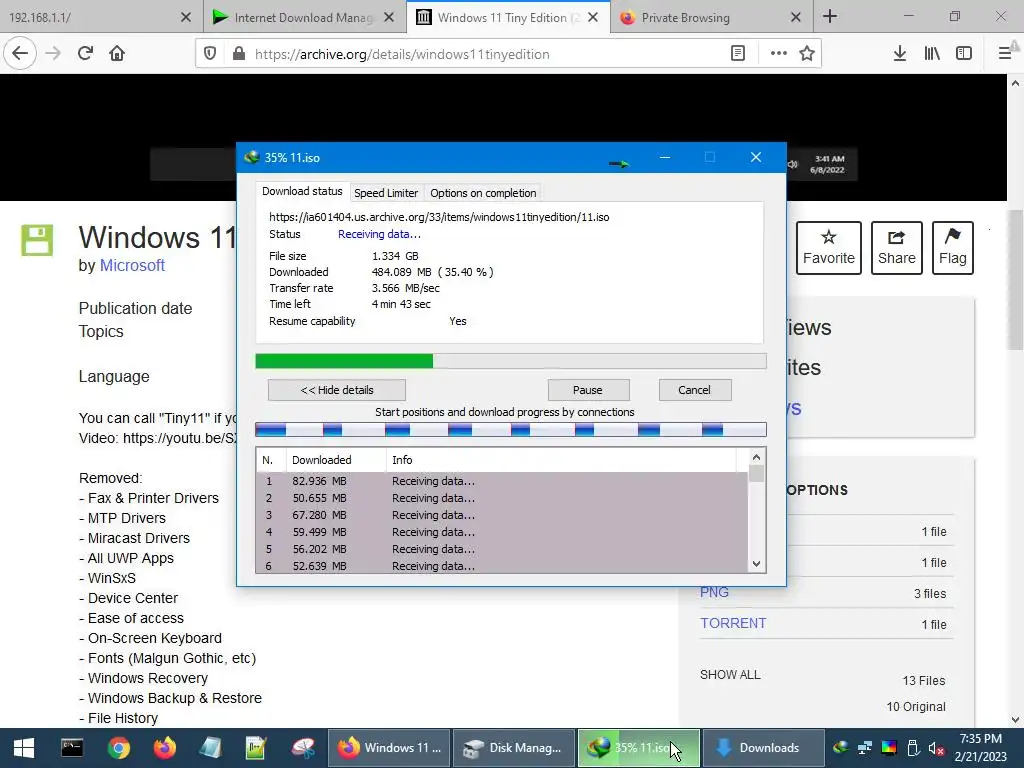Screen dimensions: 1024x768
Task: Open the Snipping Tool taskbar icon
Action: coord(302,748)
